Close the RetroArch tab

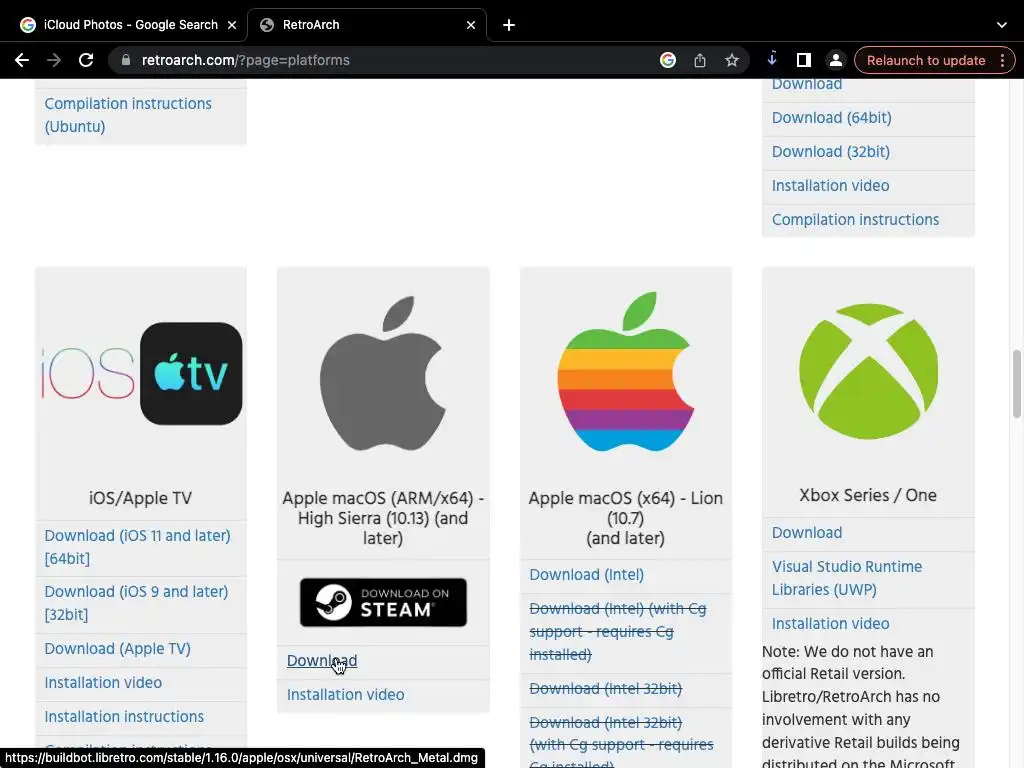[471, 25]
